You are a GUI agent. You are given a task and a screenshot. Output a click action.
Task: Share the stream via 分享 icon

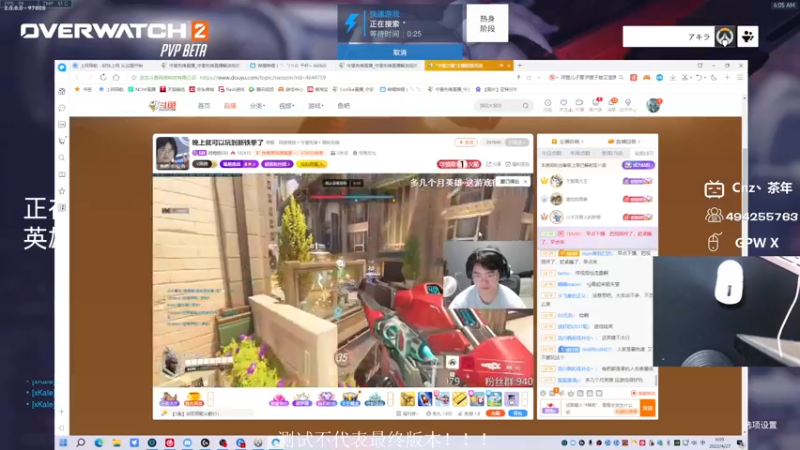pyautogui.click(x=493, y=164)
